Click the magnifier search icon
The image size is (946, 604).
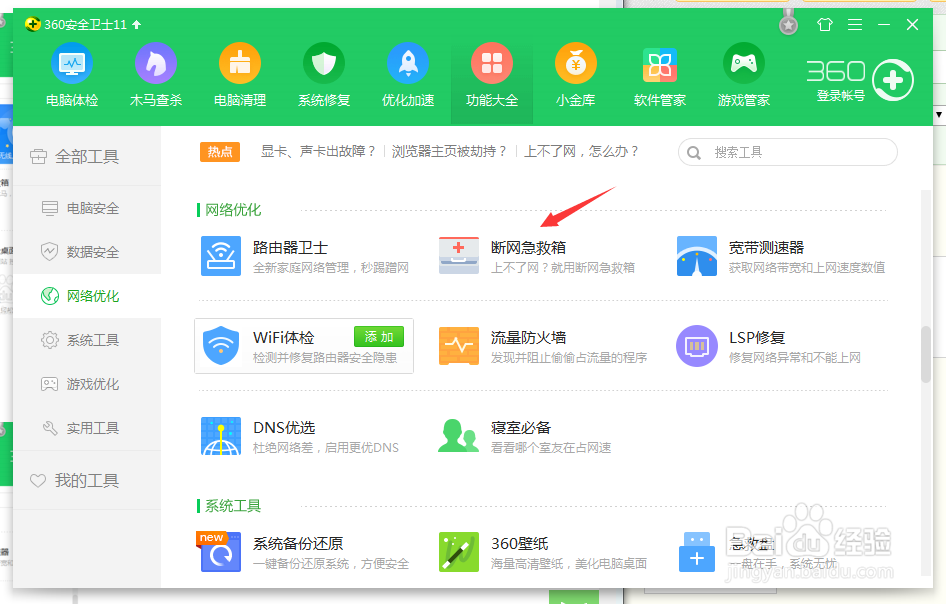[x=694, y=153]
